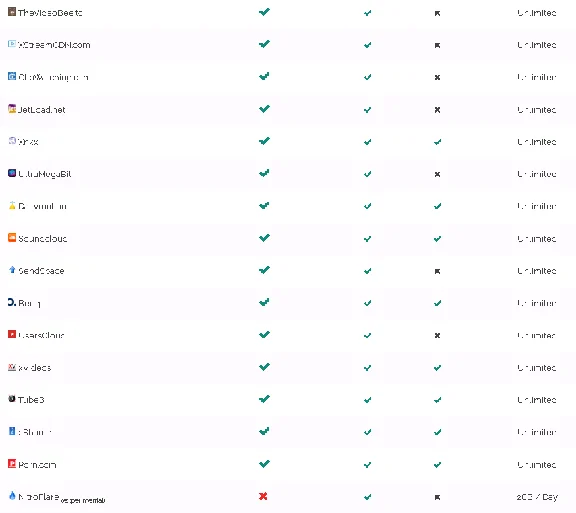This screenshot has height=513, width=576.
Task: Click the Unlimited value in SendSpace row
Action: coord(536,271)
